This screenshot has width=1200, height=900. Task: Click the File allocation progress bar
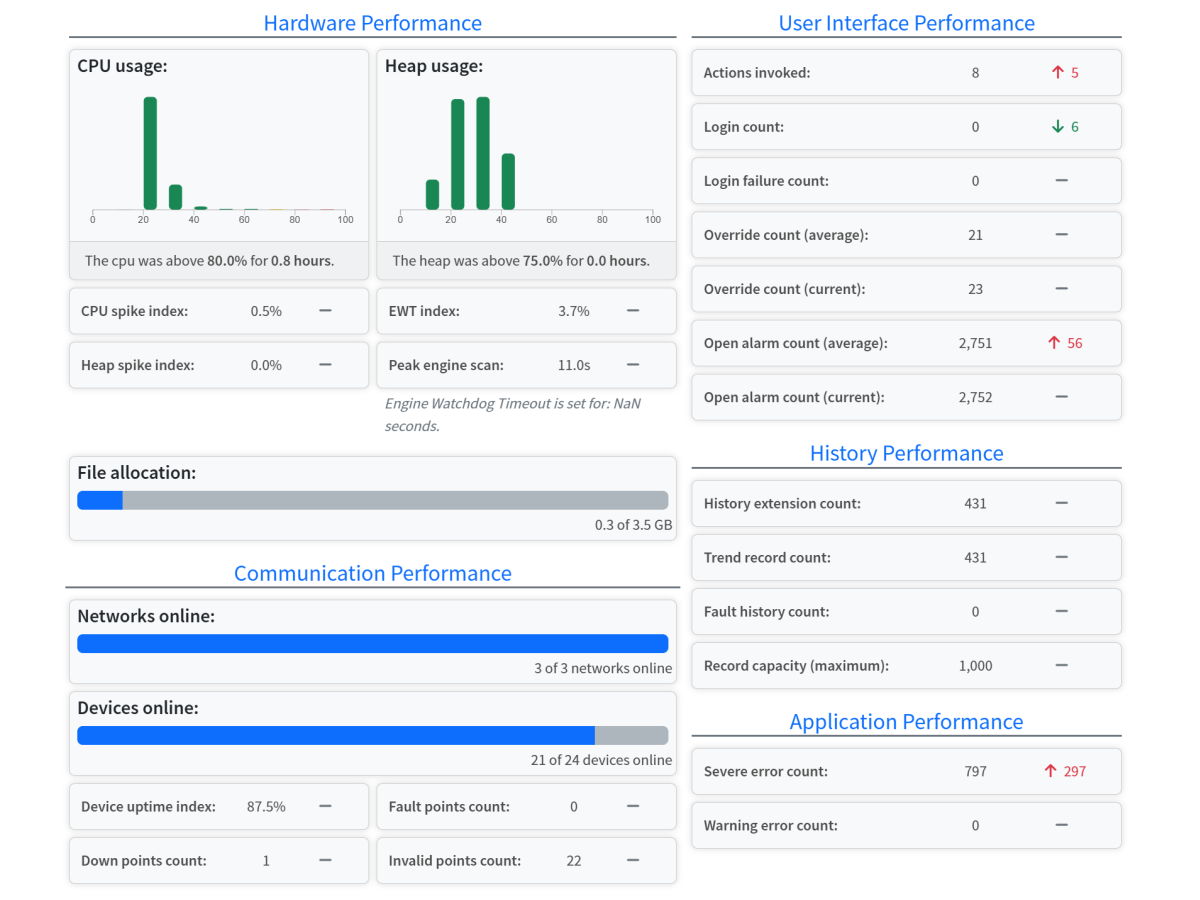[372, 501]
